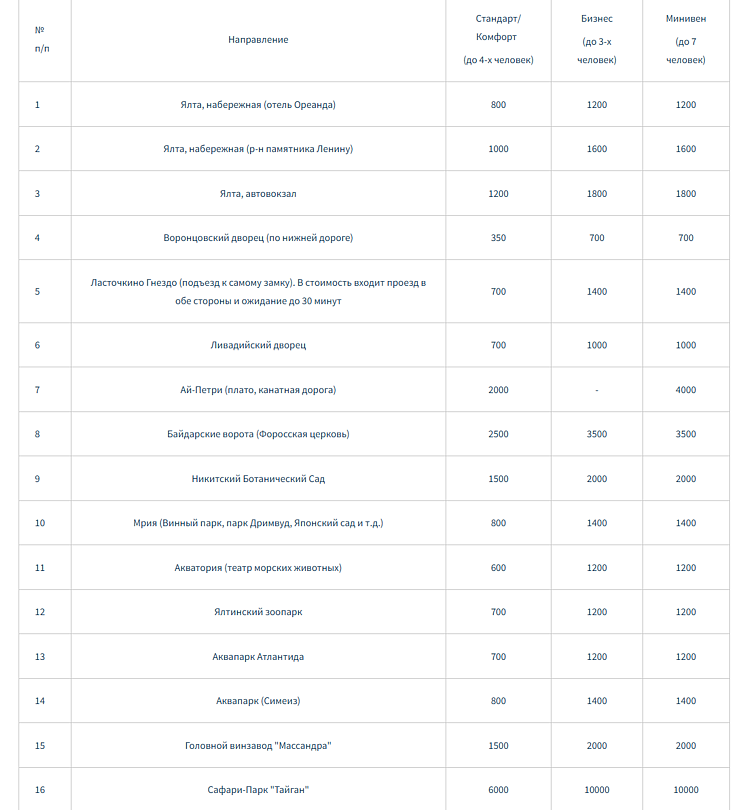Image resolution: width=735 pixels, height=810 pixels.
Task: Select "Воронцовский дворец" destination row
Action: (258, 238)
